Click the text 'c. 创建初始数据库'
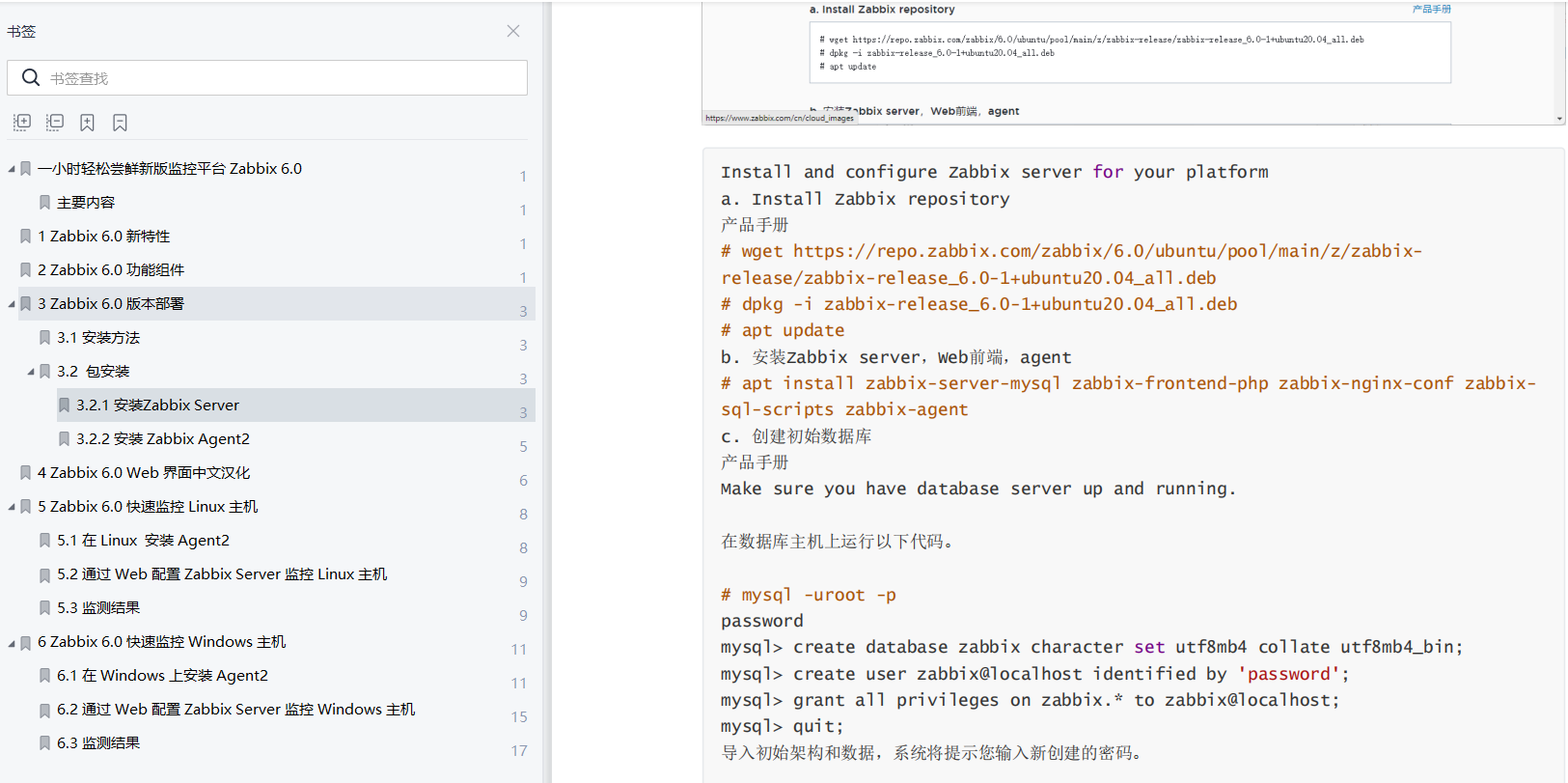 point(796,436)
